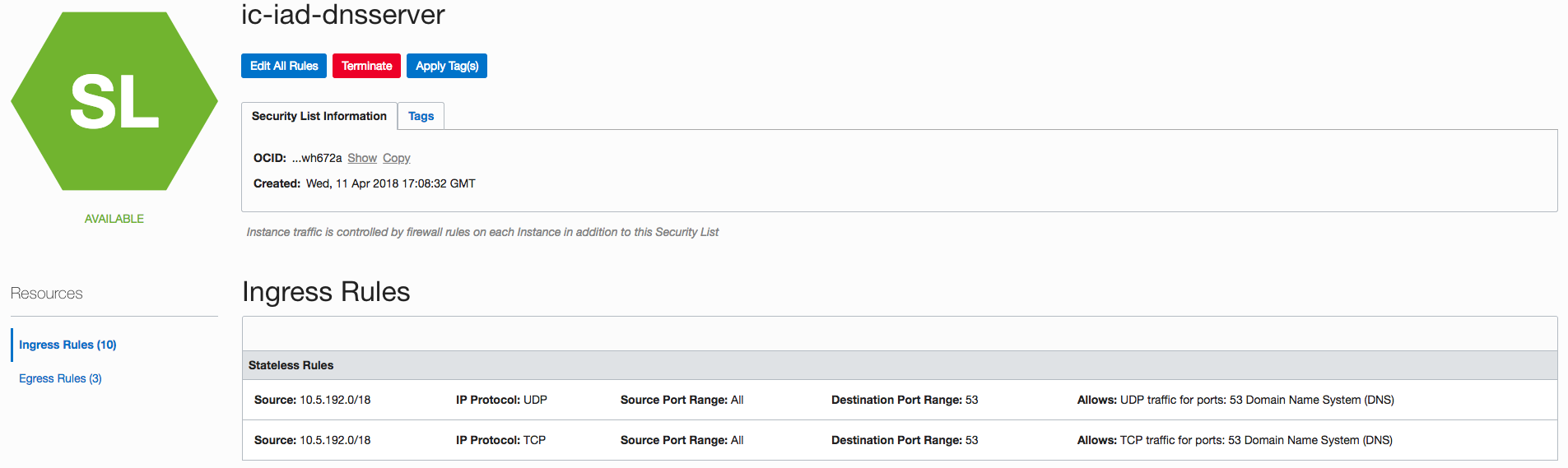
Task: Copy the OCID to clipboard
Action: 396,158
